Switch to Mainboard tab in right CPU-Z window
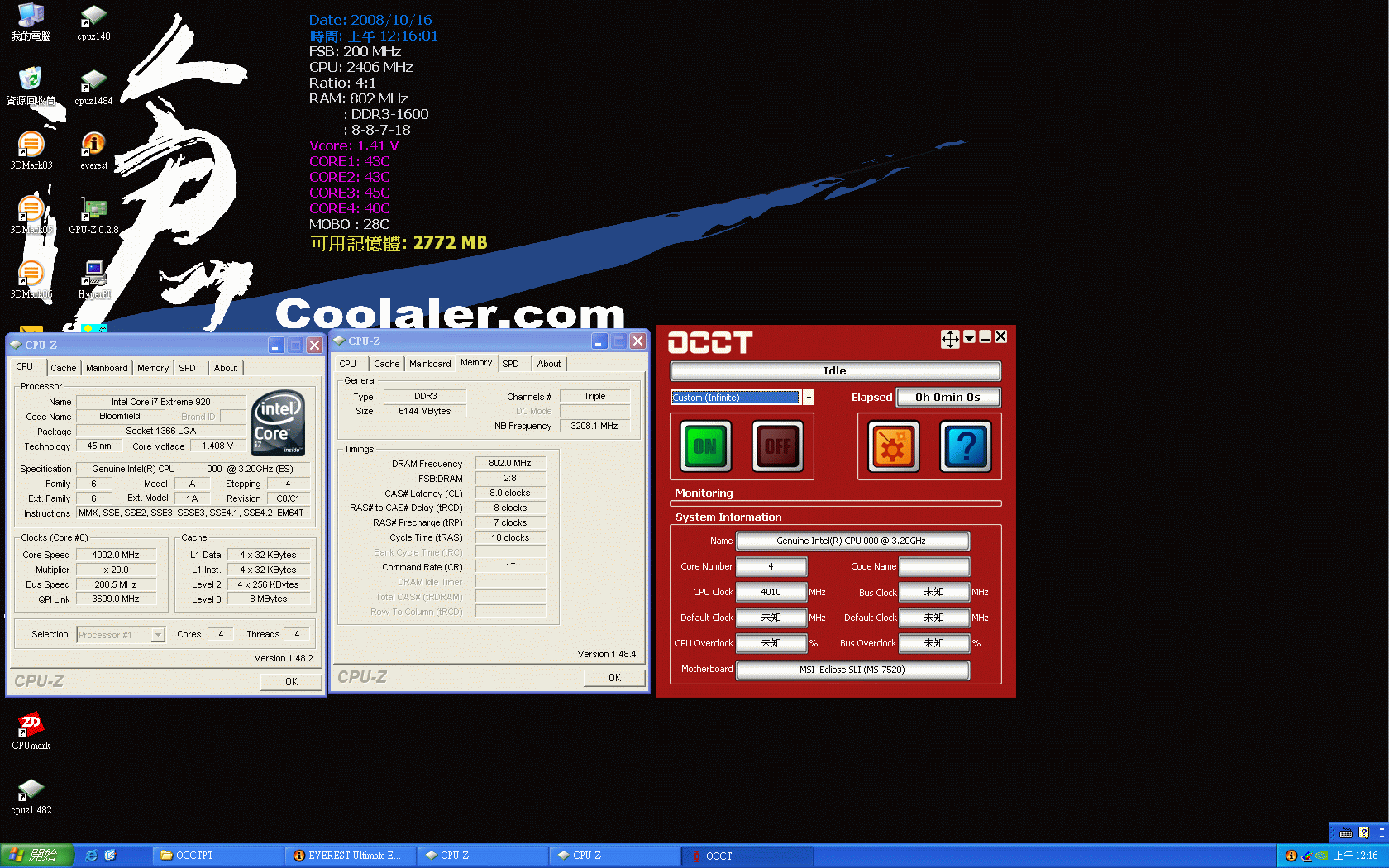The width and height of the screenshot is (1389, 868). pyautogui.click(x=430, y=364)
